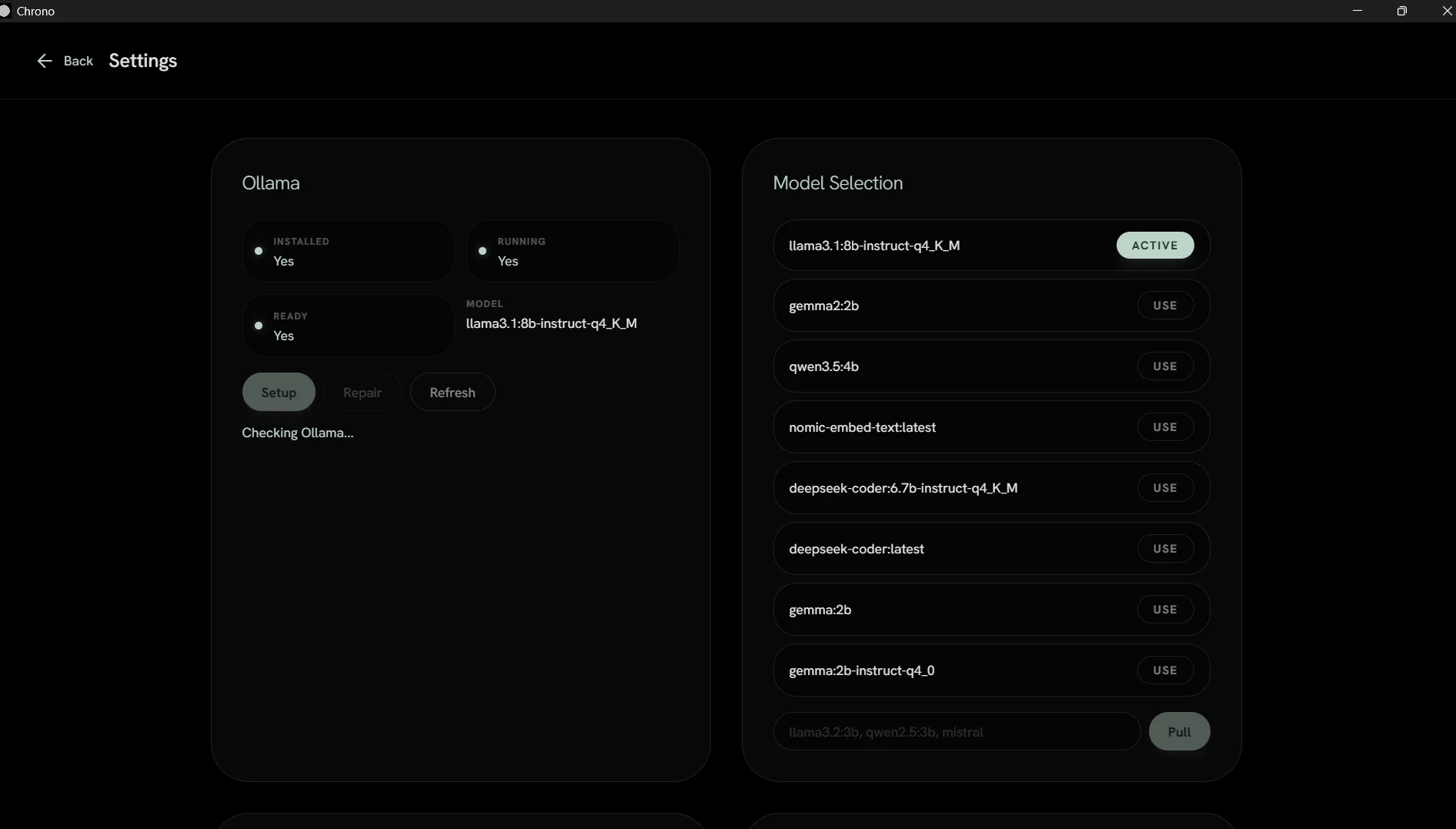Click the Model Selection heading
The height and width of the screenshot is (829, 1456).
[837, 183]
